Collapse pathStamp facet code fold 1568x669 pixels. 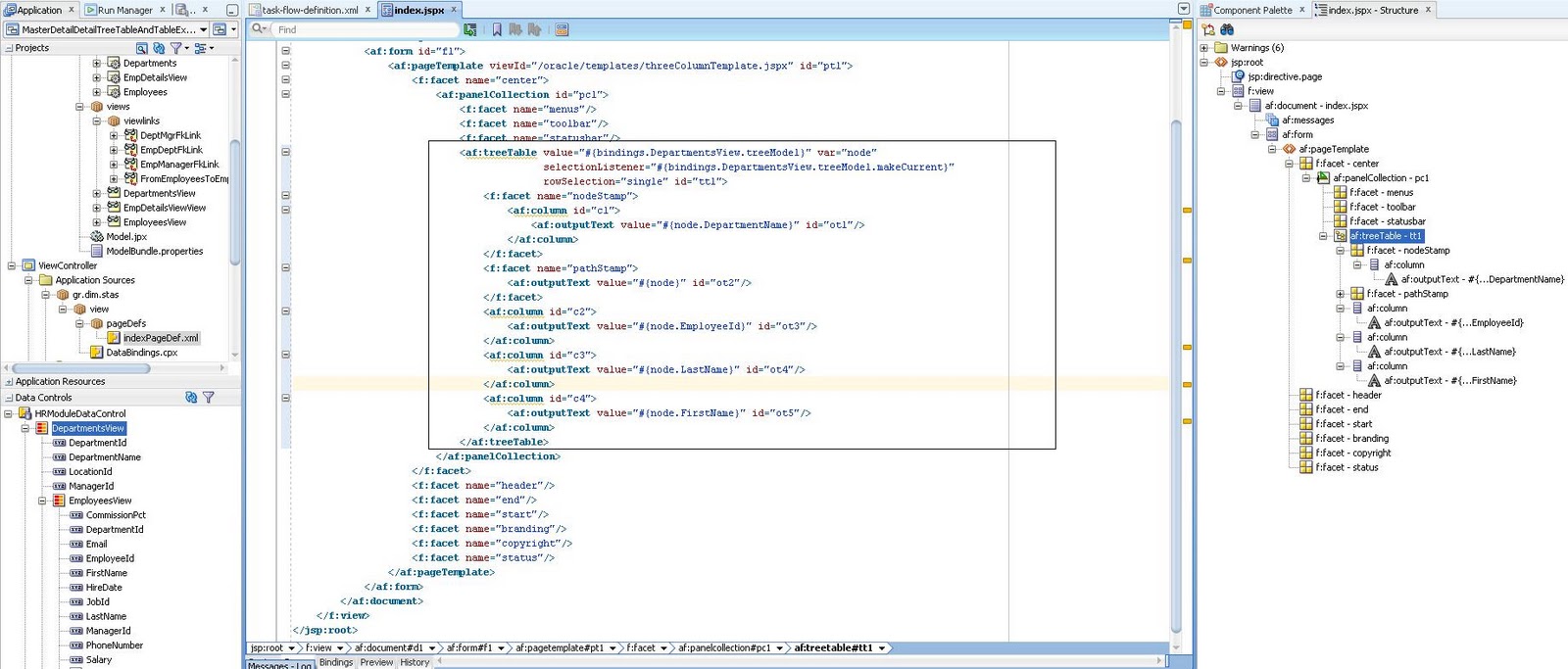tap(286, 267)
